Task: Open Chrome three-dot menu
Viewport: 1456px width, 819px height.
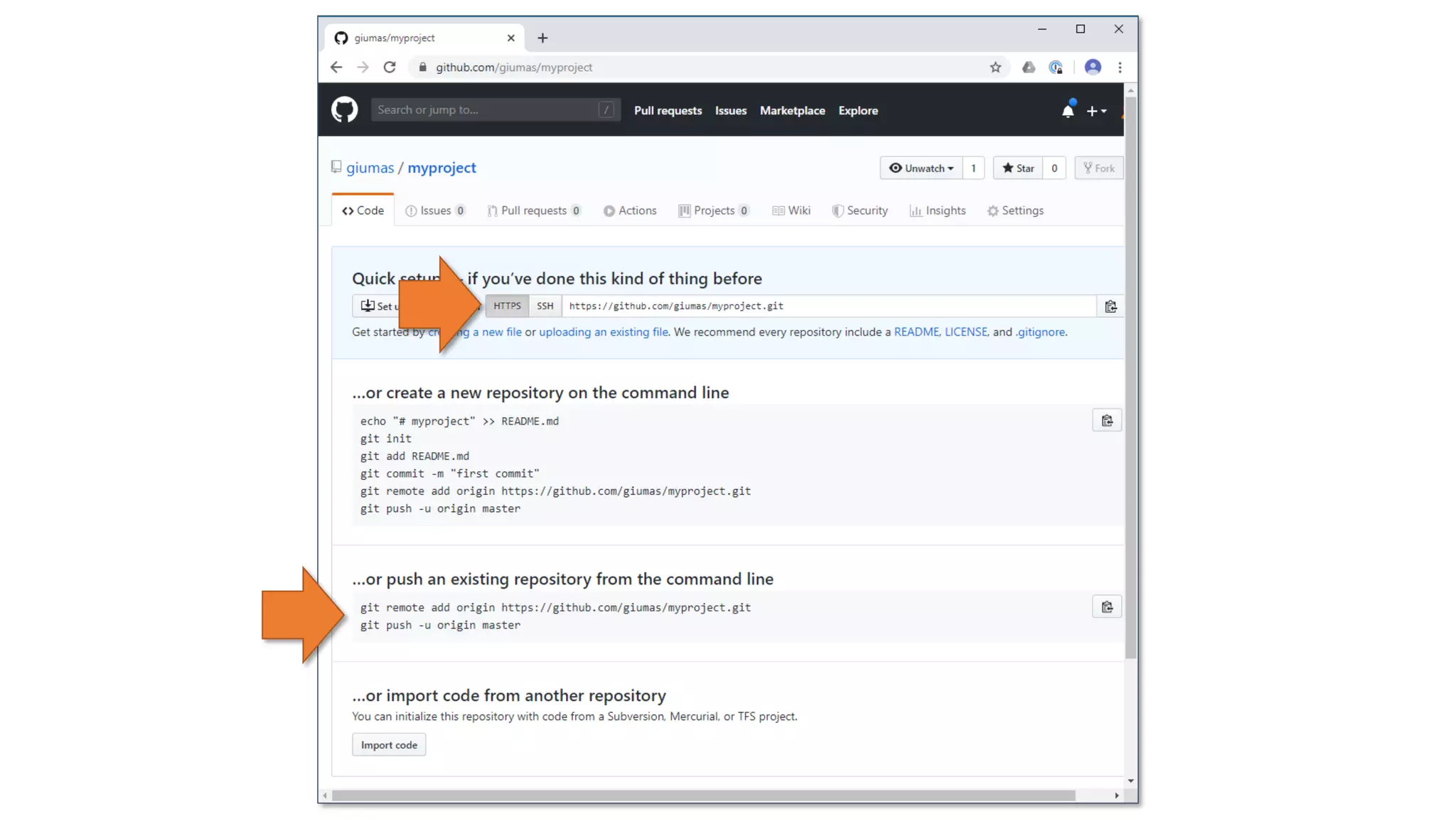Action: 1120,68
